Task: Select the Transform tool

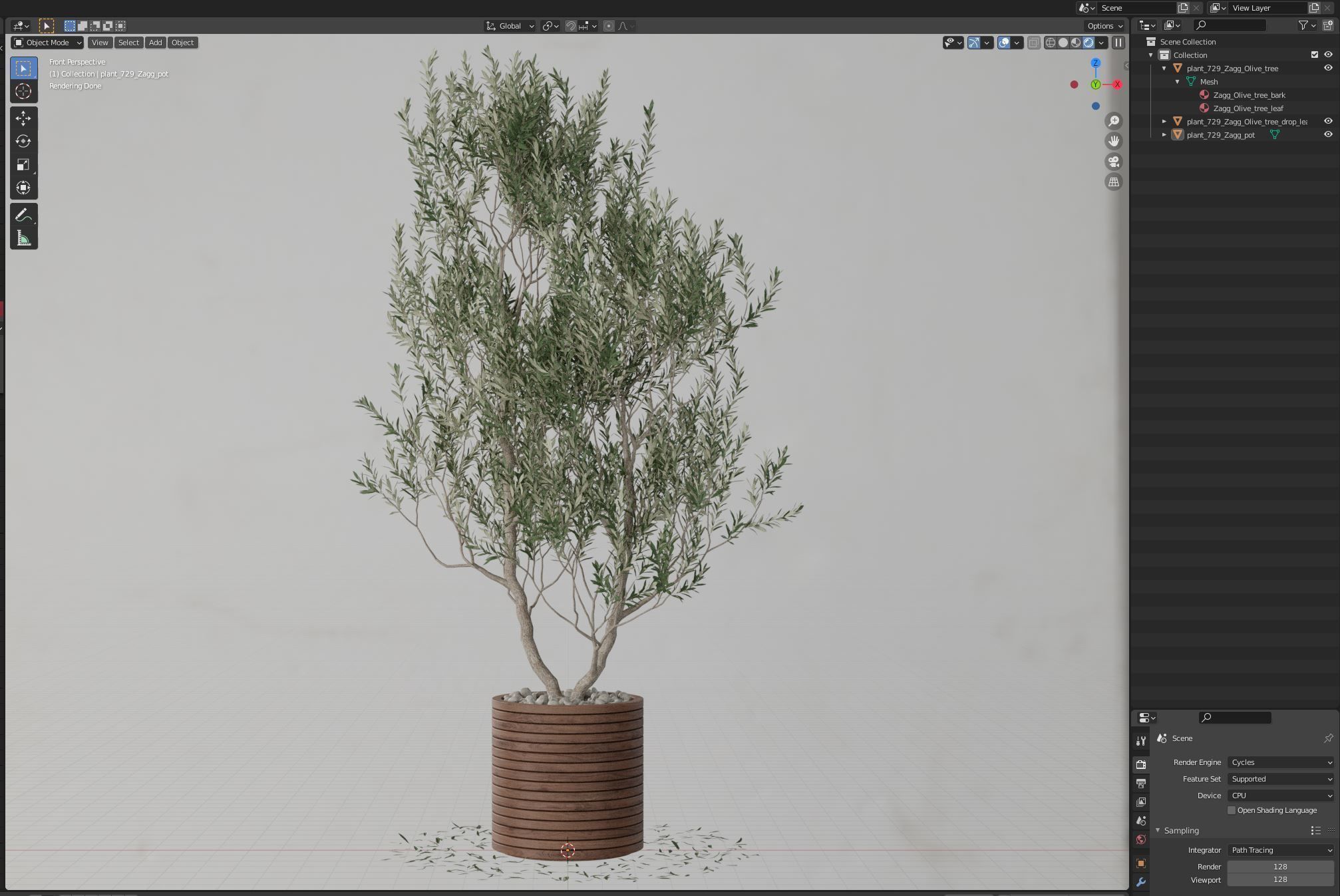Action: (x=23, y=188)
